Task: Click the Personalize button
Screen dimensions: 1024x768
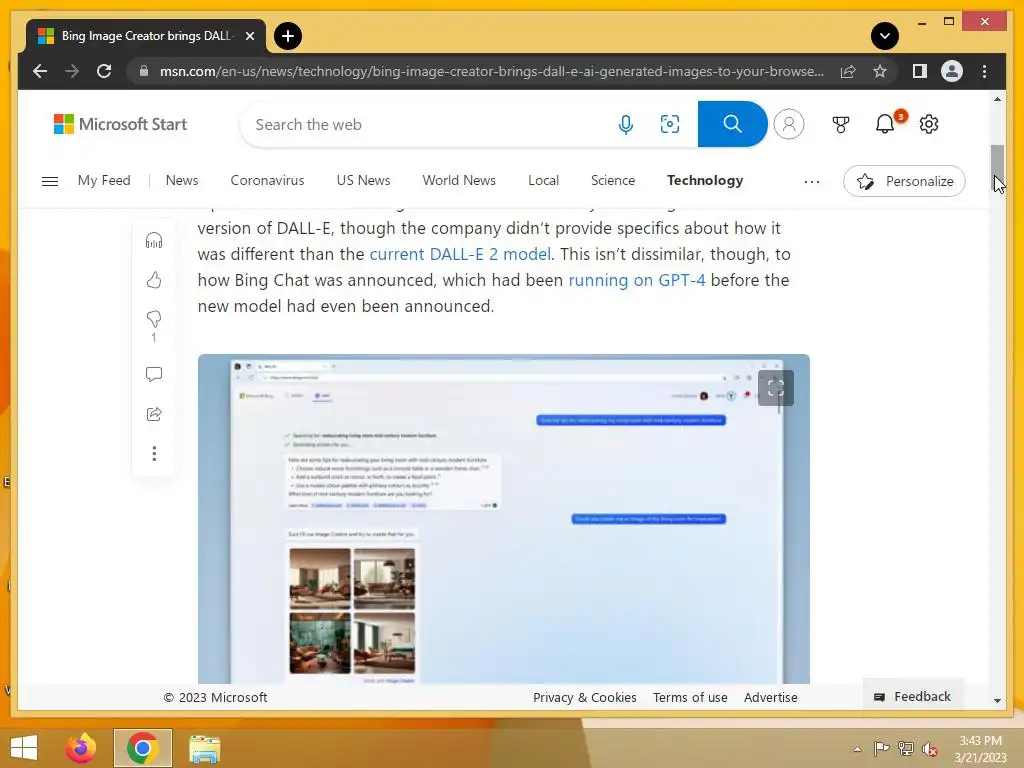Action: click(904, 181)
